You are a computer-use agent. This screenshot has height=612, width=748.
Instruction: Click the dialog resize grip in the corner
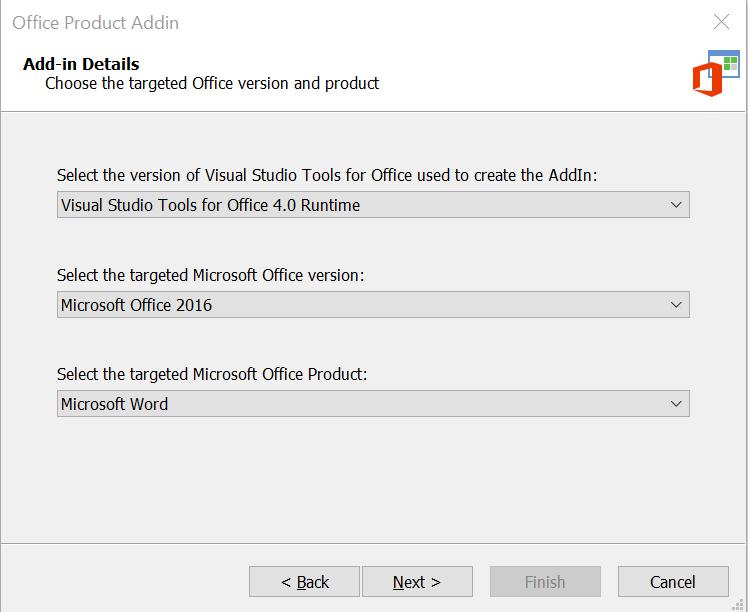click(x=738, y=605)
